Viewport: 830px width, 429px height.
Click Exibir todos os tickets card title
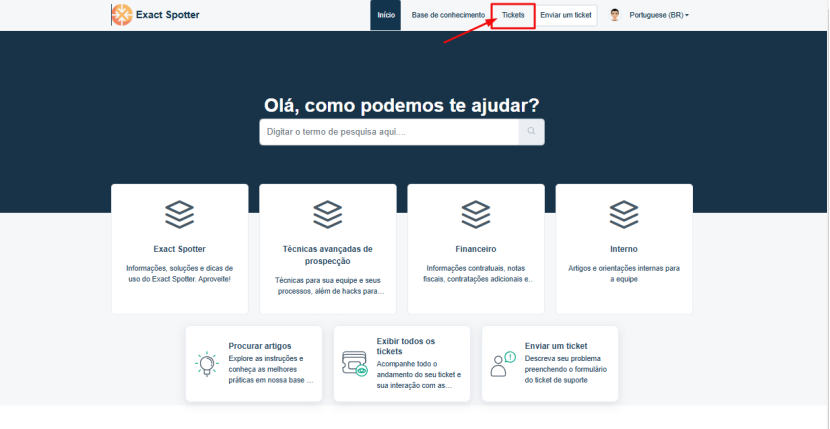tap(405, 346)
